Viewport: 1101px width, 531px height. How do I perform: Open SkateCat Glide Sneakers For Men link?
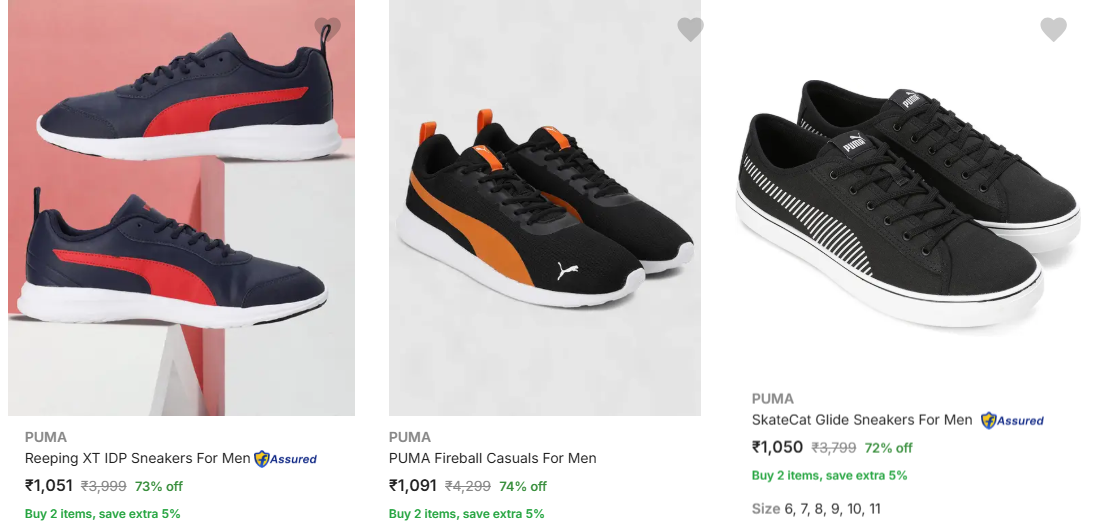pyautogui.click(x=862, y=421)
